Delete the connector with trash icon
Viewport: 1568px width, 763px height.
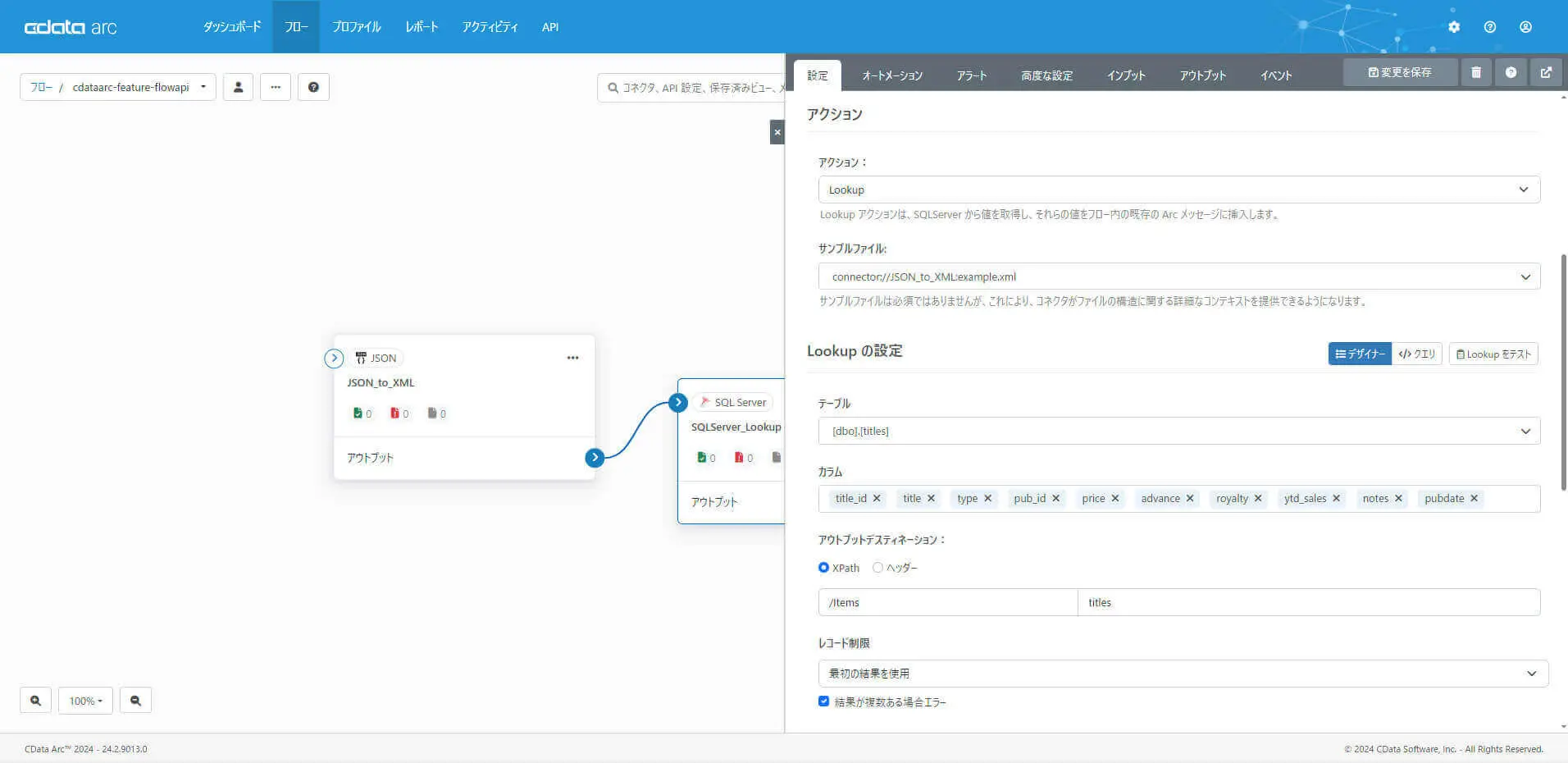1476,72
